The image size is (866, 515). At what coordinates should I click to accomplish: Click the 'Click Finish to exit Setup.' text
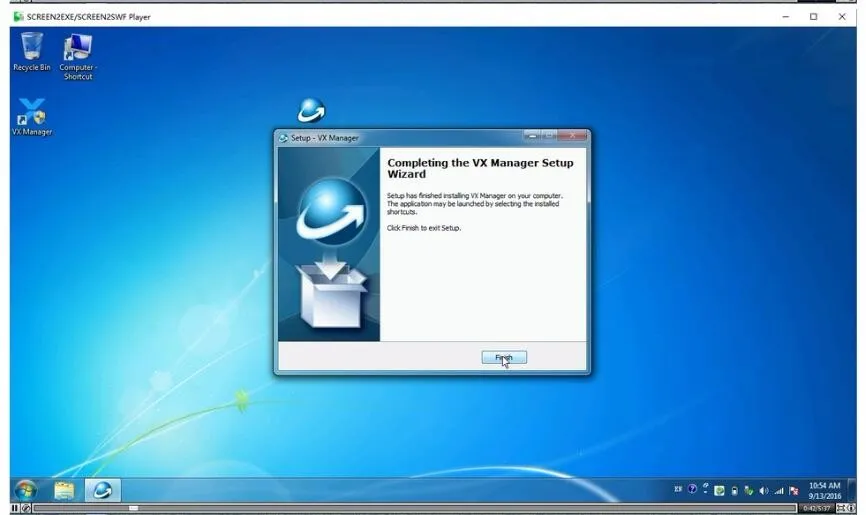point(424,228)
